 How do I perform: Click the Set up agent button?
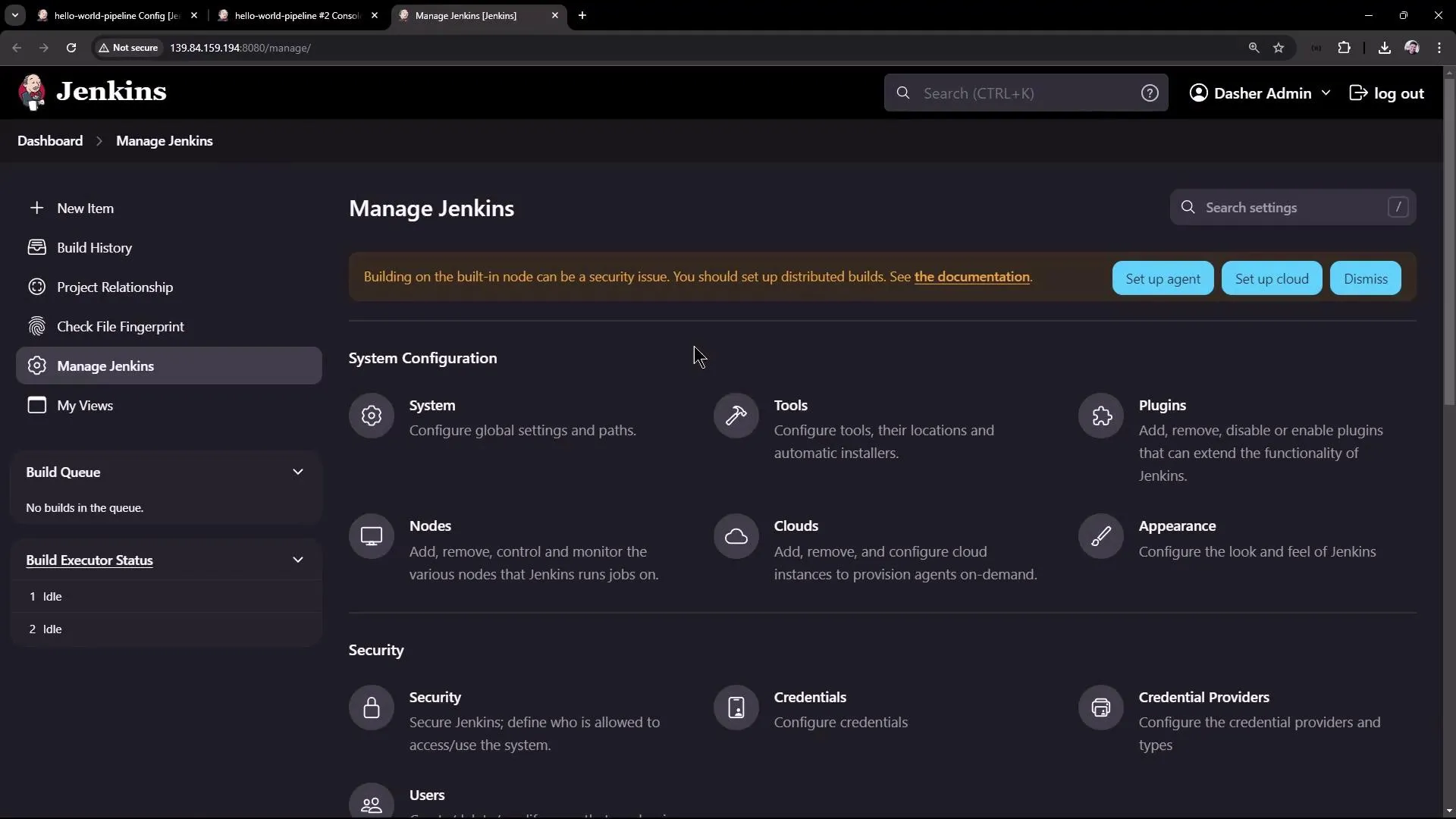(x=1163, y=278)
